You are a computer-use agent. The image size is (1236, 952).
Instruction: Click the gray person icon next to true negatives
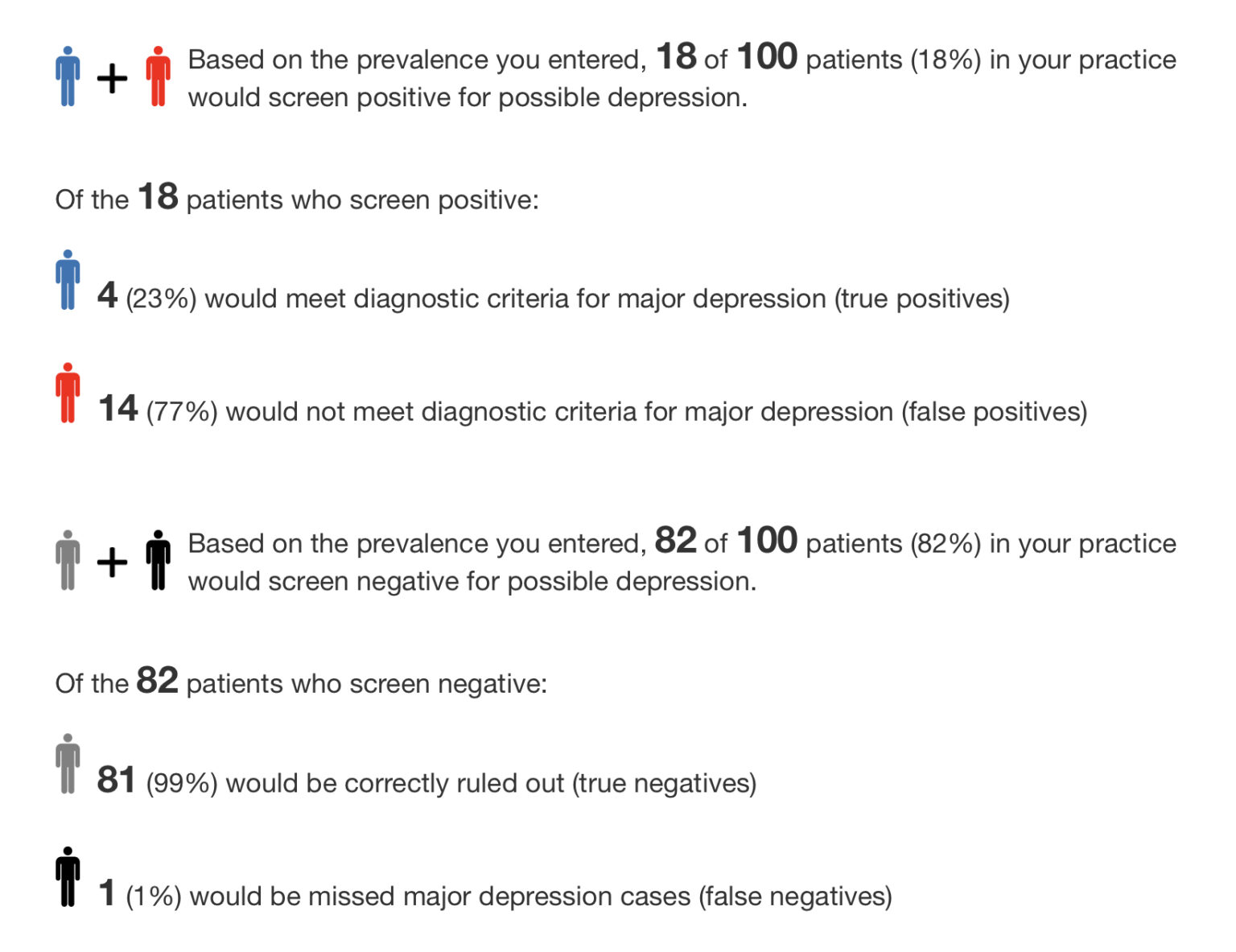point(68,764)
